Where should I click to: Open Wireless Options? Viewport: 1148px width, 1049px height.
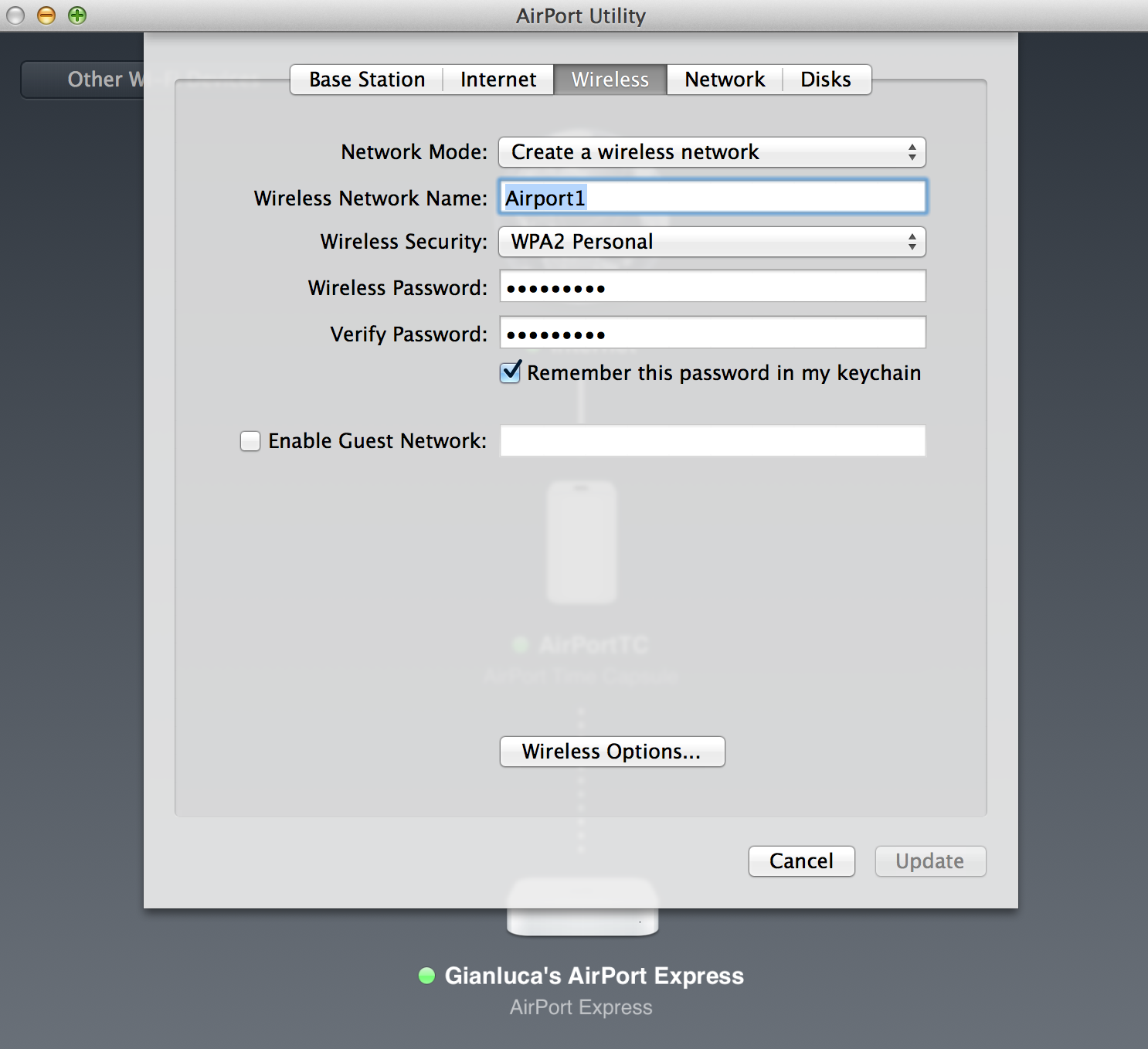(x=612, y=752)
